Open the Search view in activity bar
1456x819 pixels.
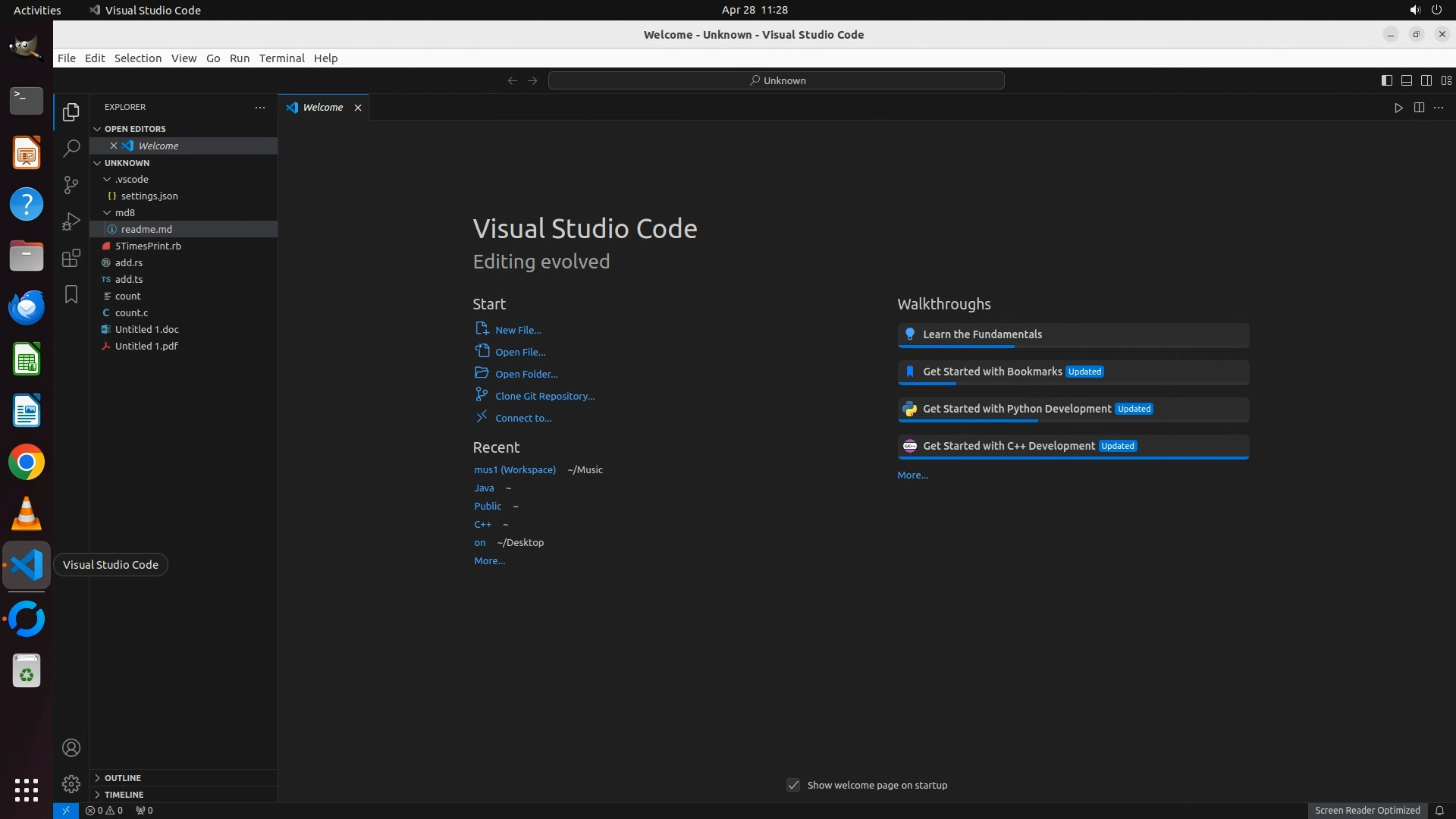point(71,148)
